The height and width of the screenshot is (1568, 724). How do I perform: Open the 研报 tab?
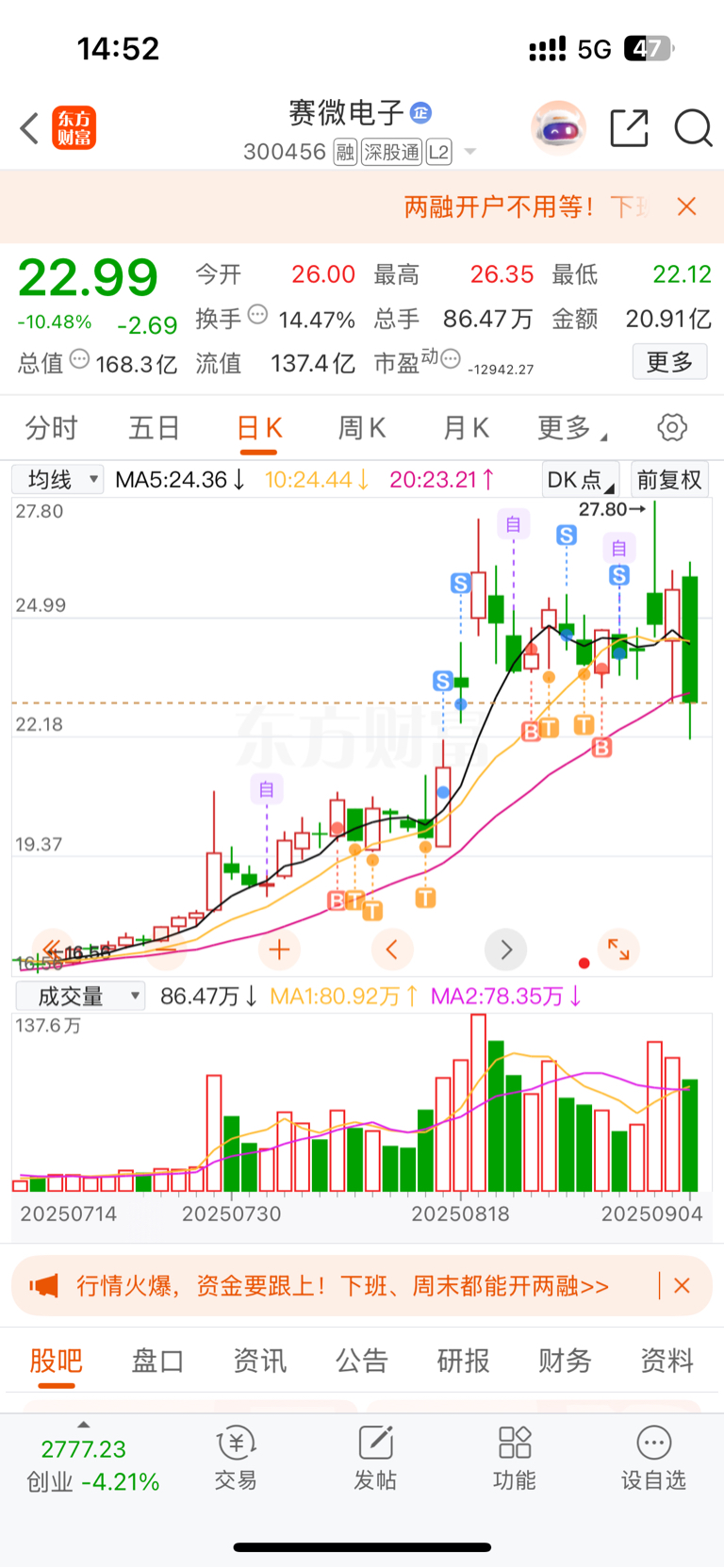pyautogui.click(x=463, y=1361)
